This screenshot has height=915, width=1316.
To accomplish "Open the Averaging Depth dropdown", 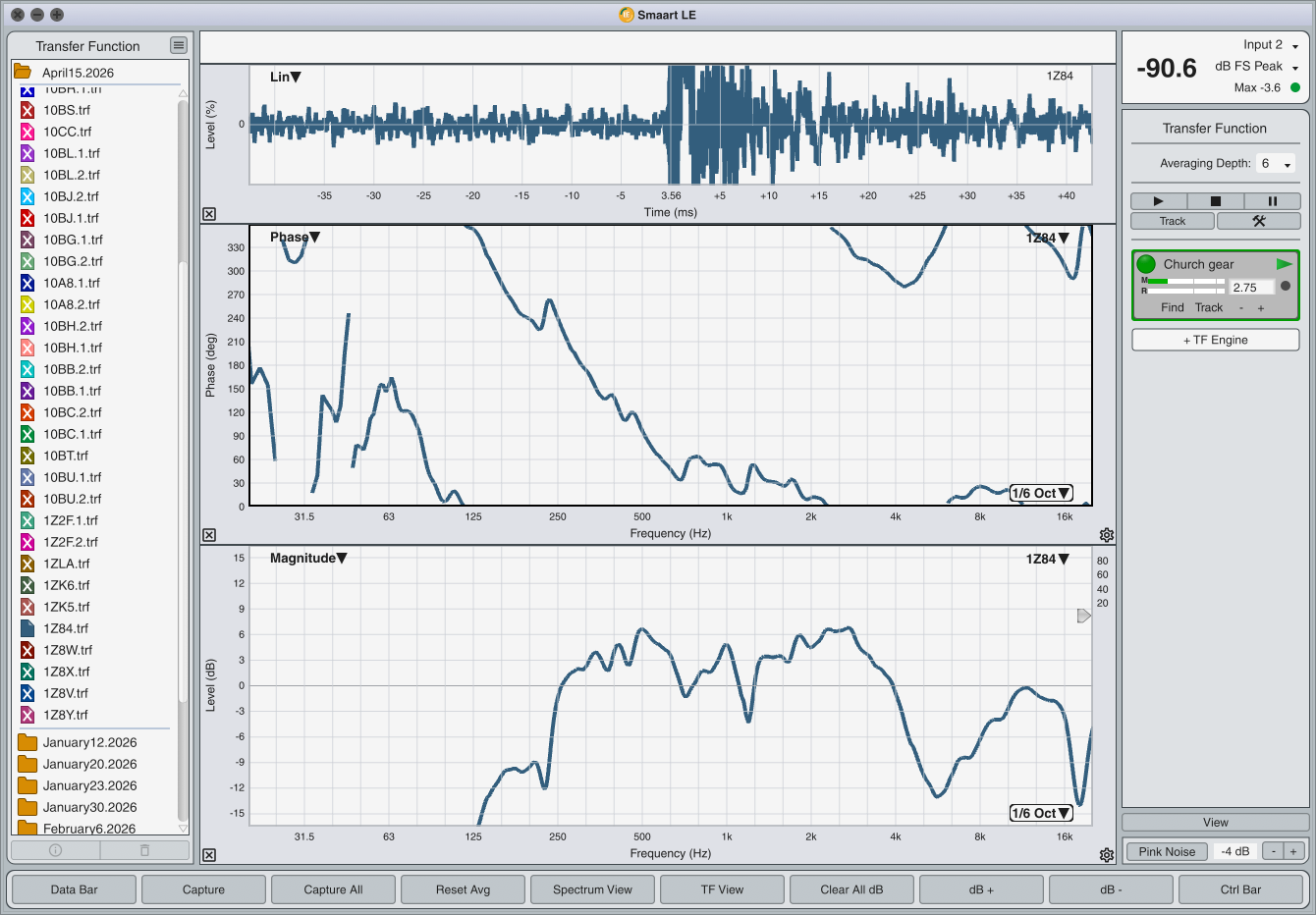I will [1276, 164].
